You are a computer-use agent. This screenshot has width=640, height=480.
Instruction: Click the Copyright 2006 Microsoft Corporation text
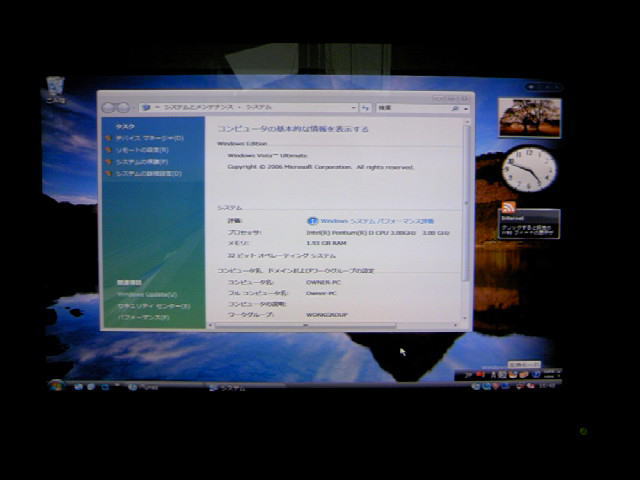321,167
